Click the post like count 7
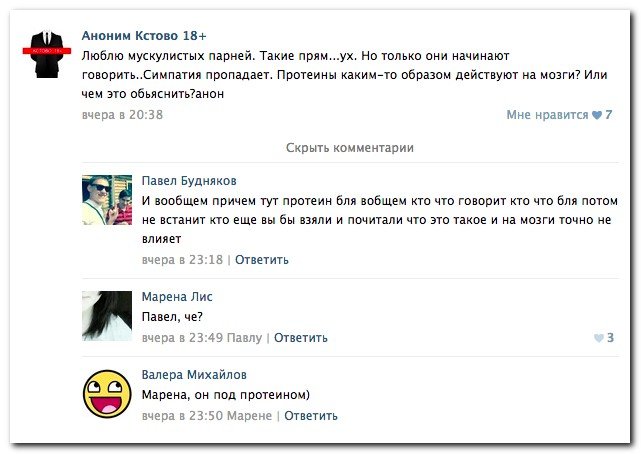Image resolution: width=641 pixels, height=454 pixels. (608, 114)
